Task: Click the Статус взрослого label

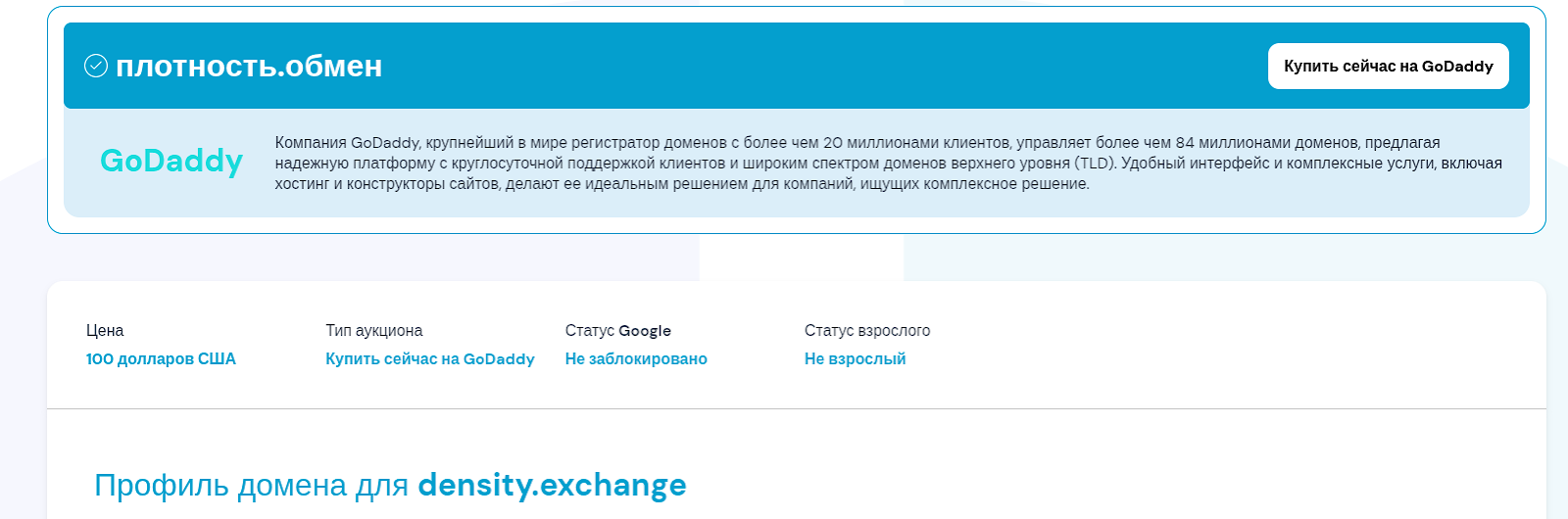Action: pyautogui.click(x=867, y=331)
